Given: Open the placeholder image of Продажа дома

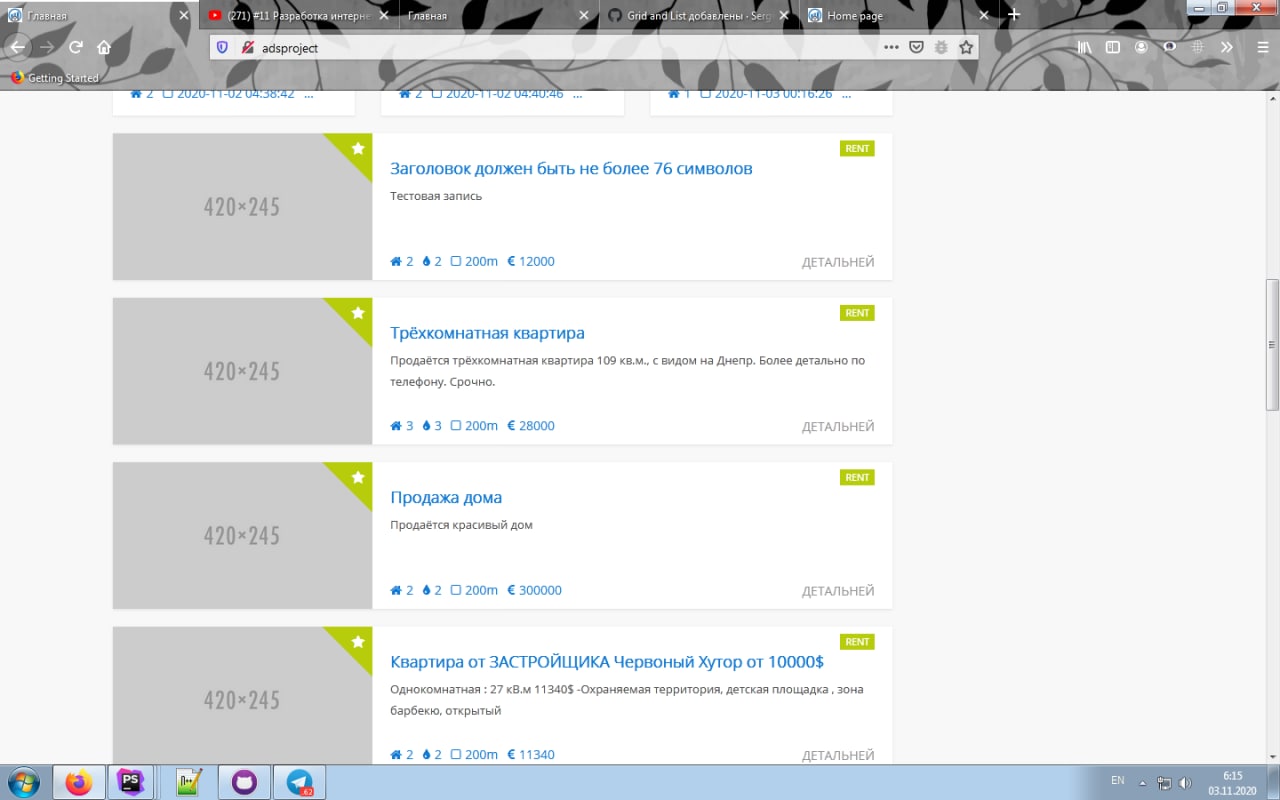Looking at the screenshot, I should pos(242,536).
